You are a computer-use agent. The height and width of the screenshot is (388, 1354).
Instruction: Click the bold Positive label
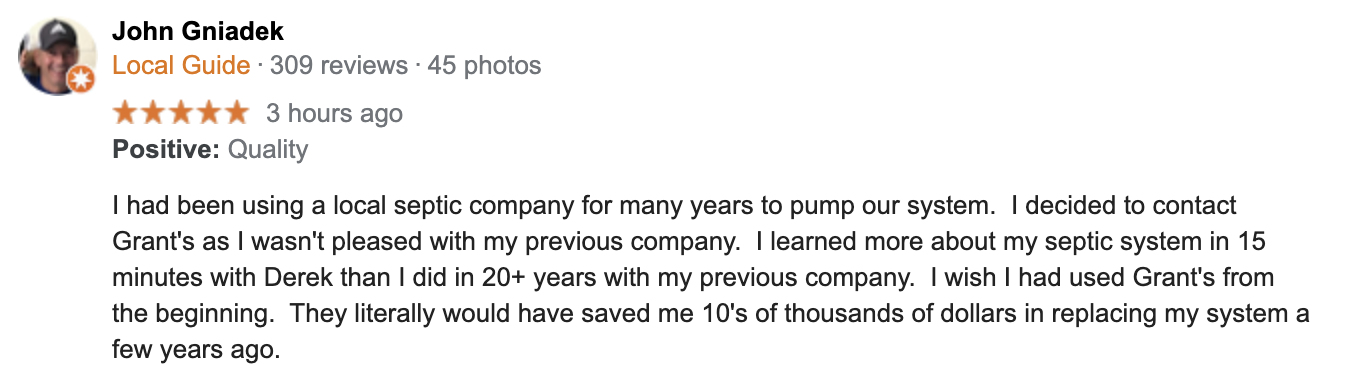(x=166, y=150)
